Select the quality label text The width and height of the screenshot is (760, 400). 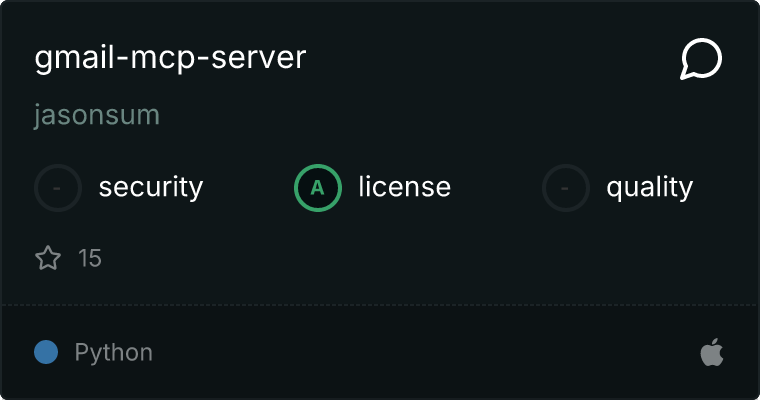649,187
